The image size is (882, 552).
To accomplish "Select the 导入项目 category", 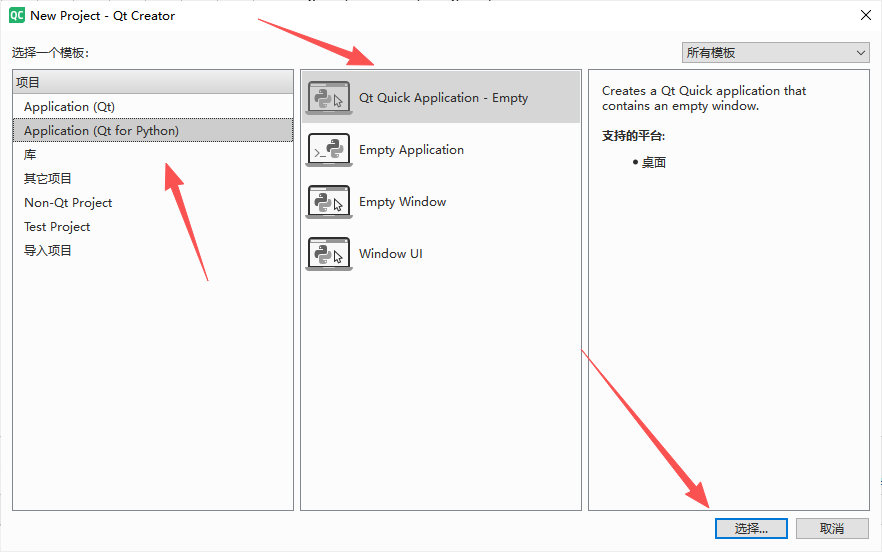I will (153, 251).
